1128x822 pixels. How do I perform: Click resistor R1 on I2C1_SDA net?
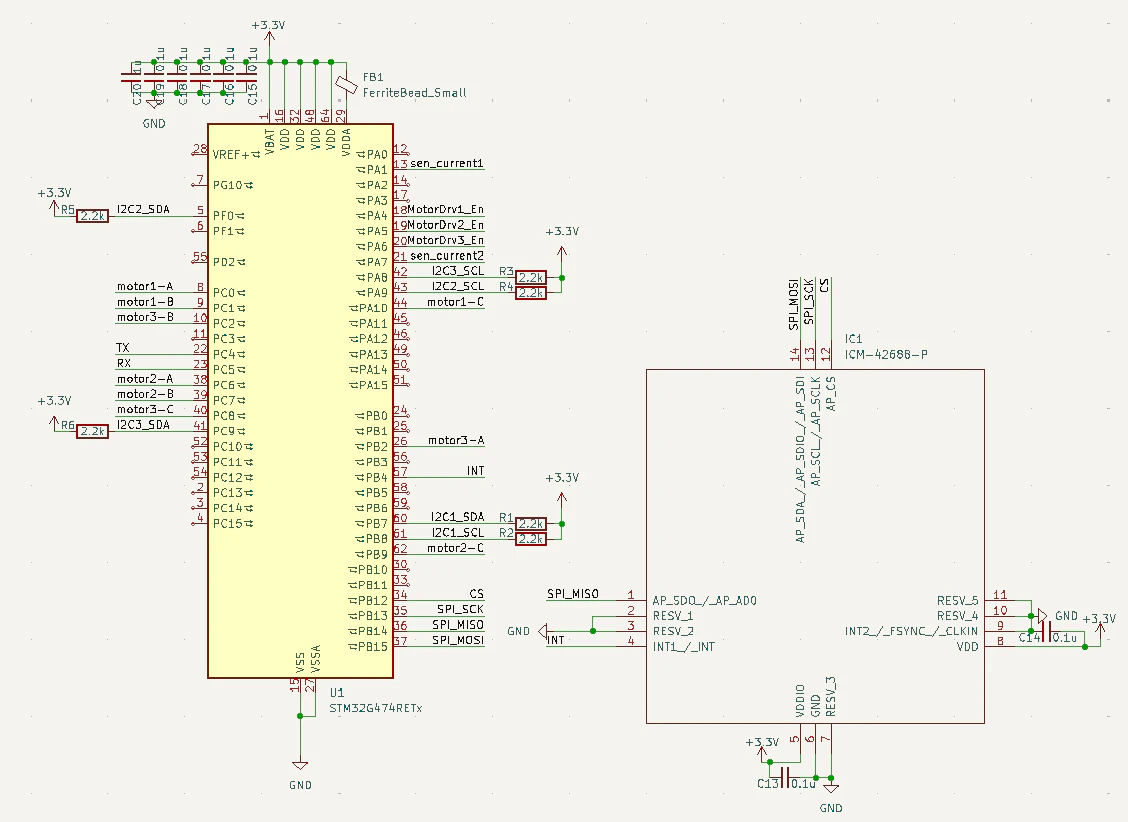pyautogui.click(x=531, y=524)
